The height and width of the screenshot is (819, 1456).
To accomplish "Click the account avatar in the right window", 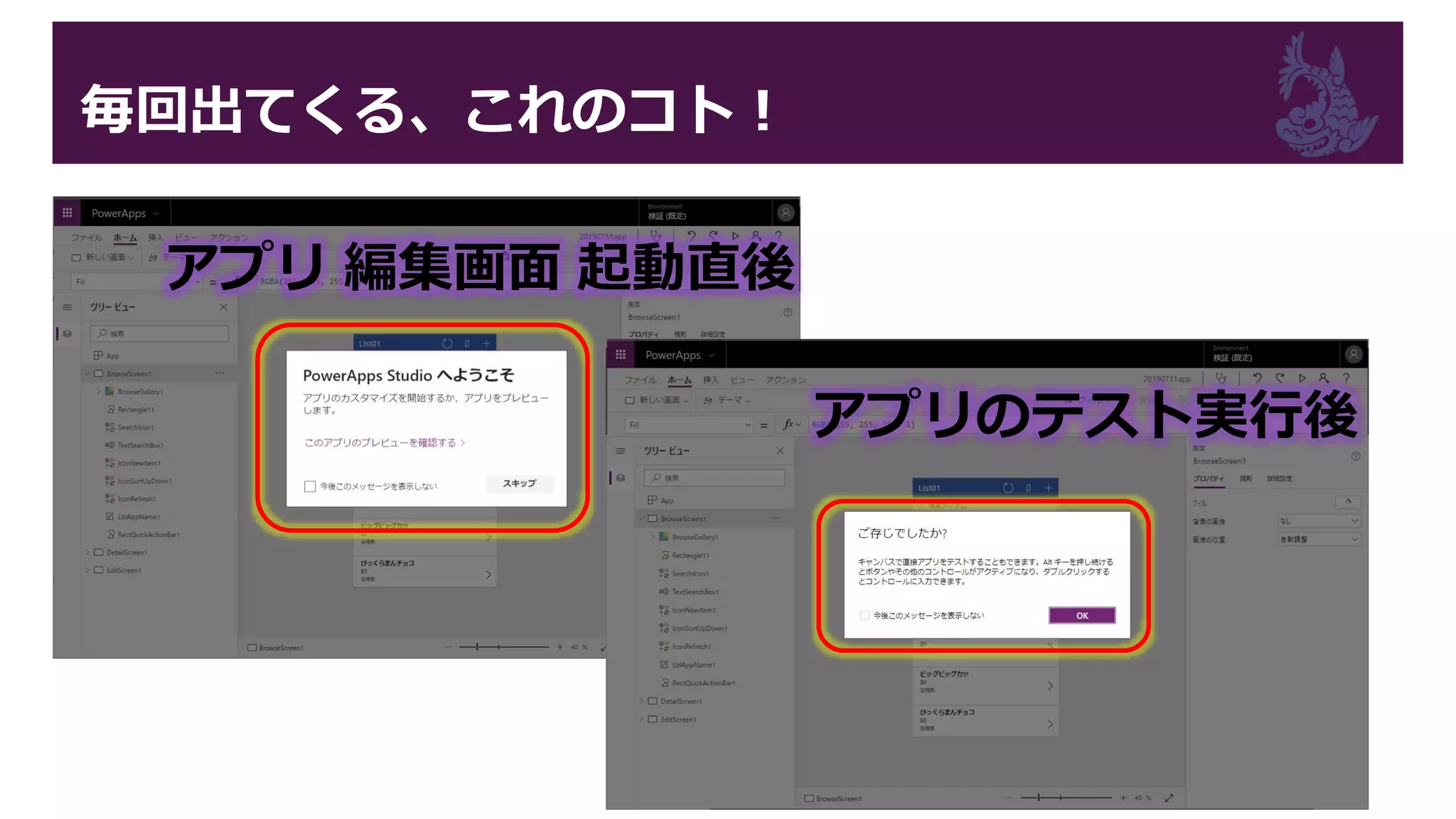I will [1354, 354].
